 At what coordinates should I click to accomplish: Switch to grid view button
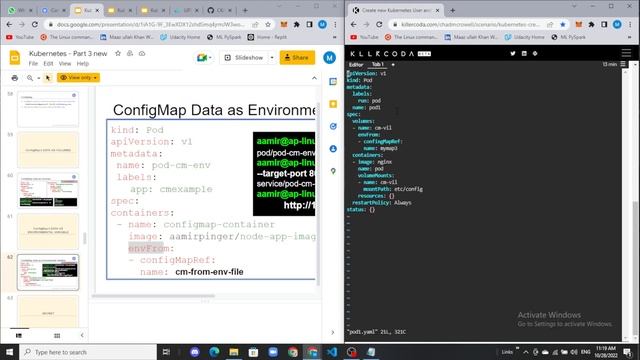click(x=57, y=336)
